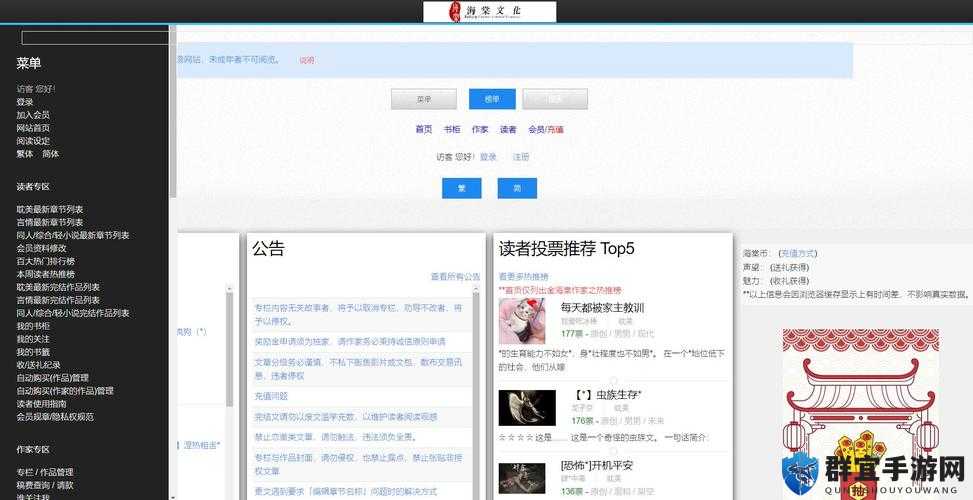The height and width of the screenshot is (500, 973).
Task: Click the red lantern gate banner image
Action: coord(861,414)
